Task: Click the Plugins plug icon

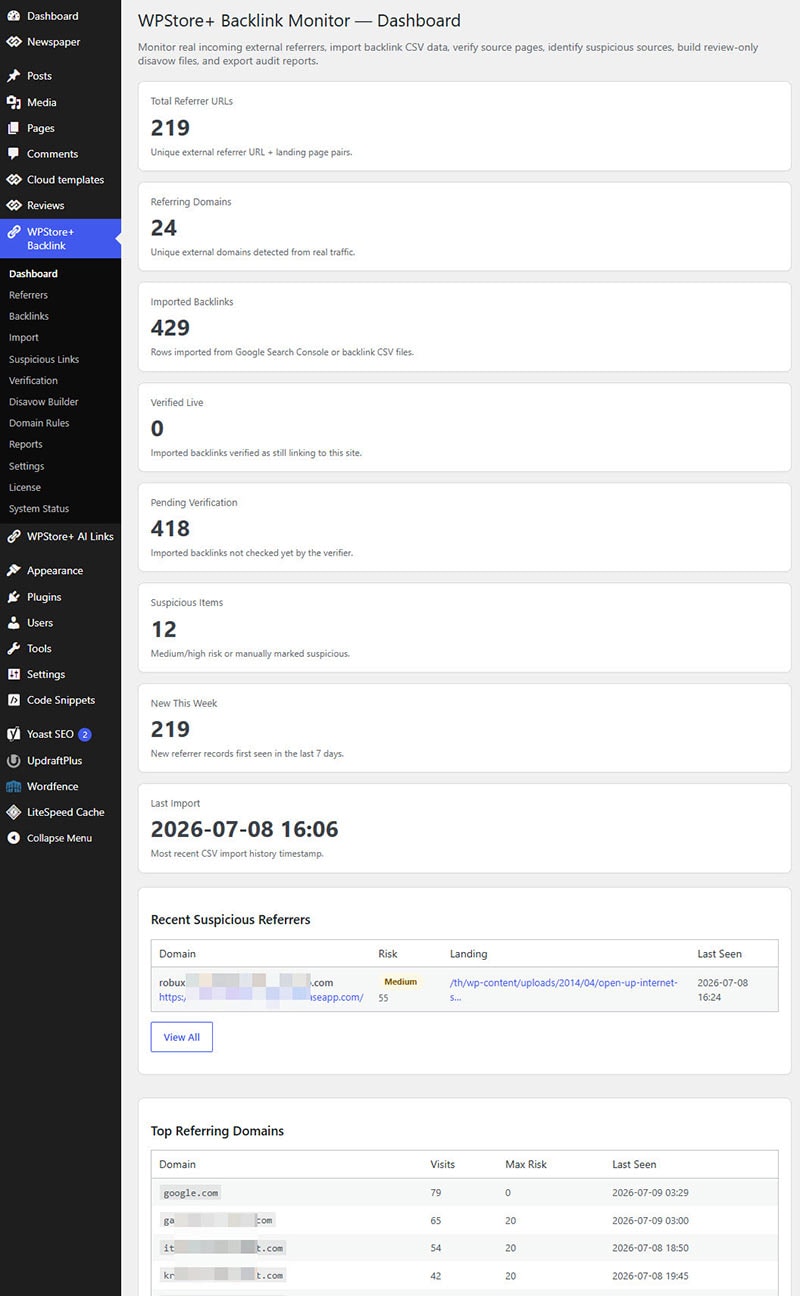Action: tap(13, 597)
